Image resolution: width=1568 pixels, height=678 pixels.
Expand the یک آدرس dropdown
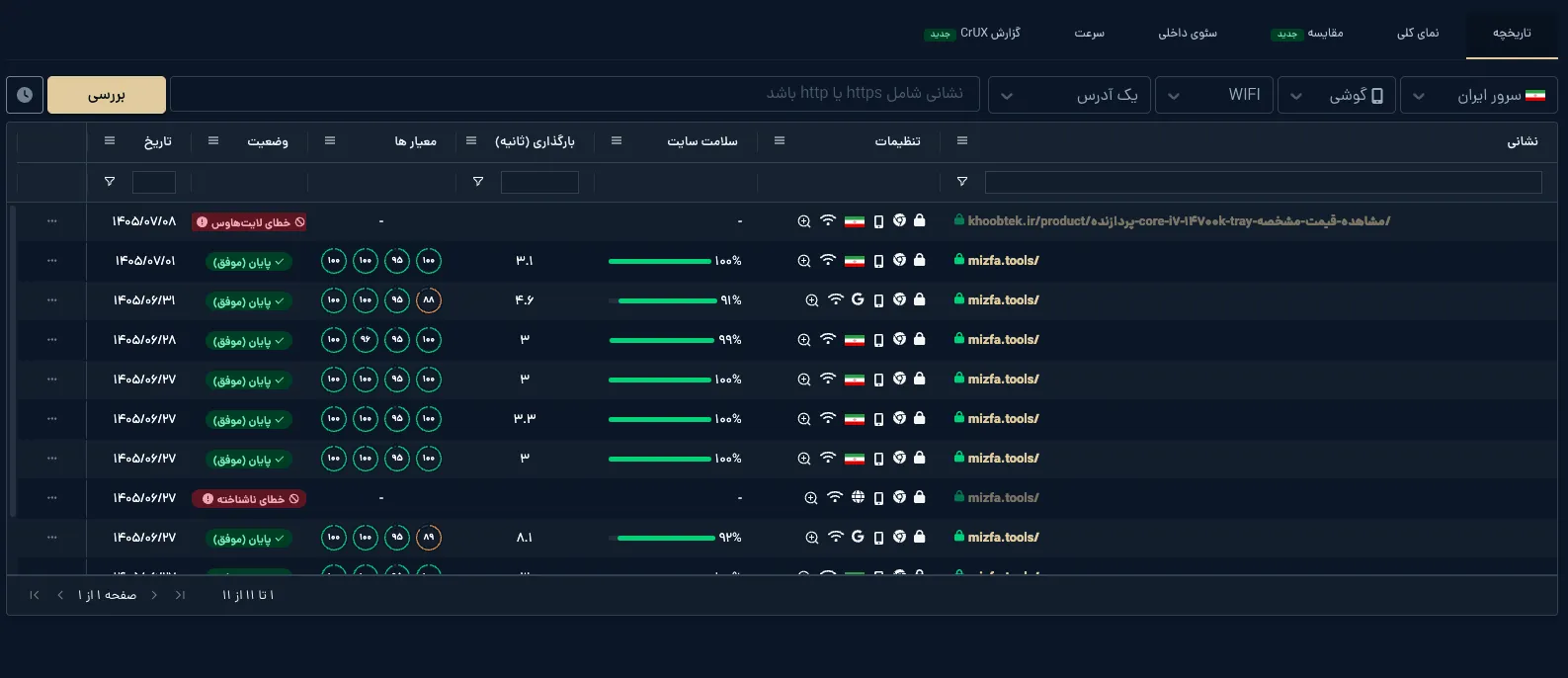[x=1069, y=95]
